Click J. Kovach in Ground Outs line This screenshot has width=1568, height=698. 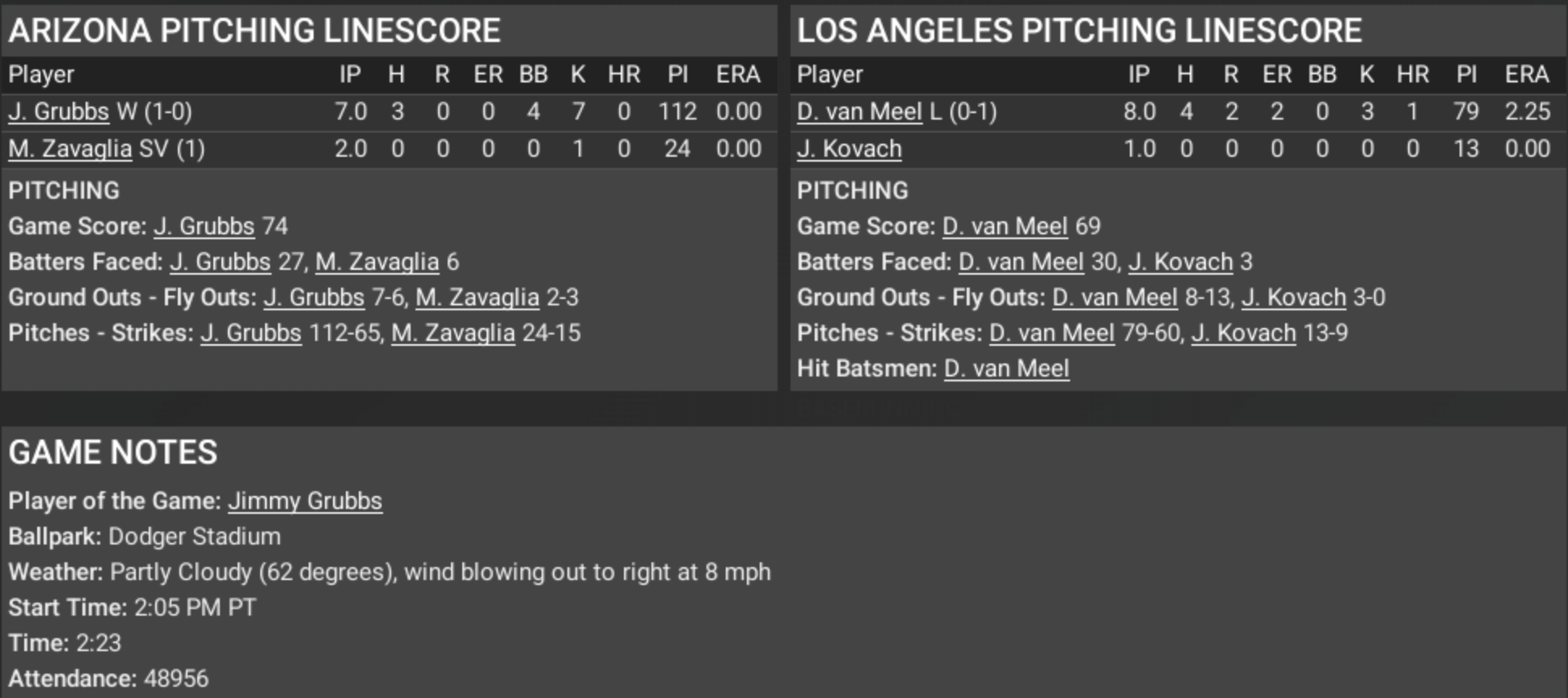(x=1293, y=297)
